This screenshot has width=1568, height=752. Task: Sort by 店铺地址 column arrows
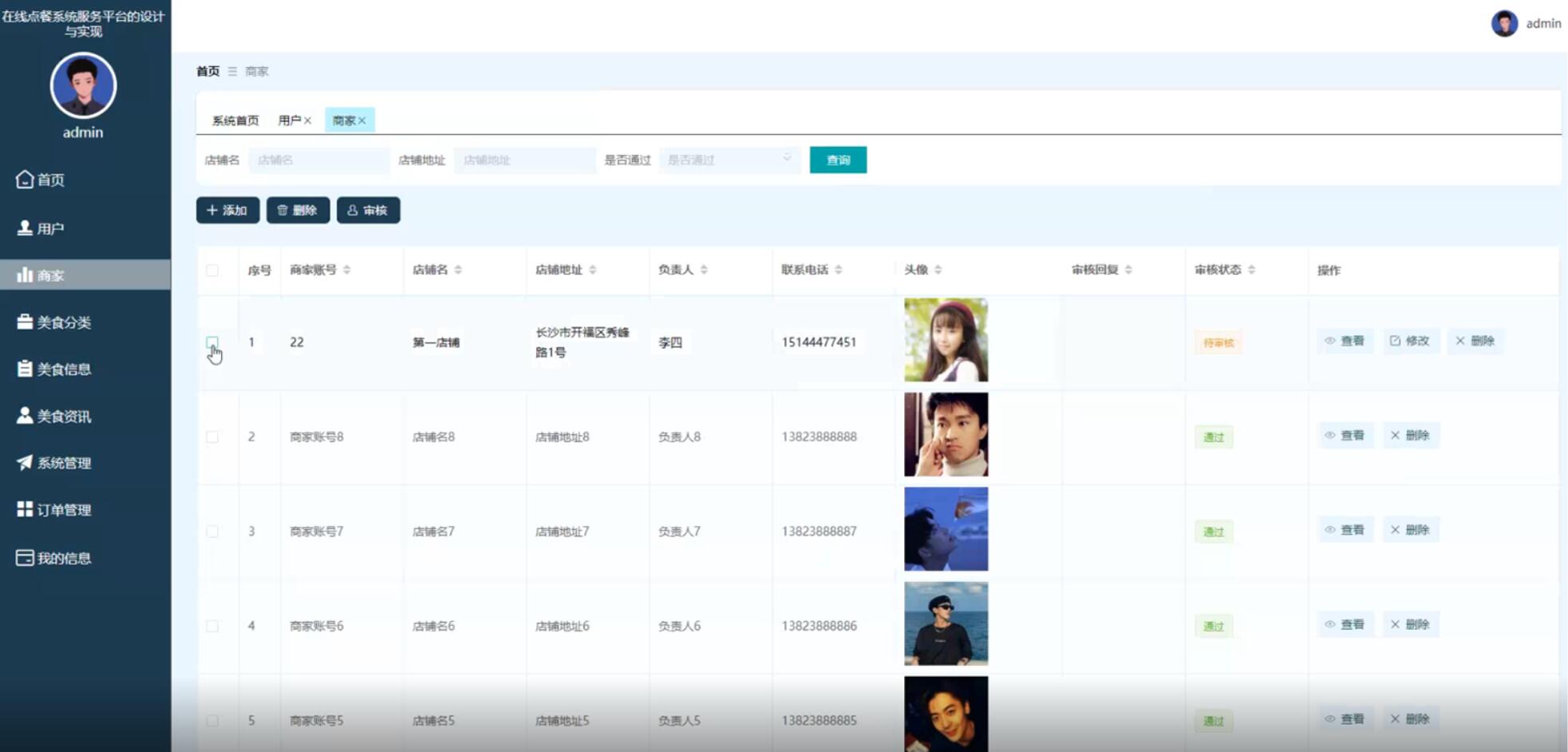point(593,270)
